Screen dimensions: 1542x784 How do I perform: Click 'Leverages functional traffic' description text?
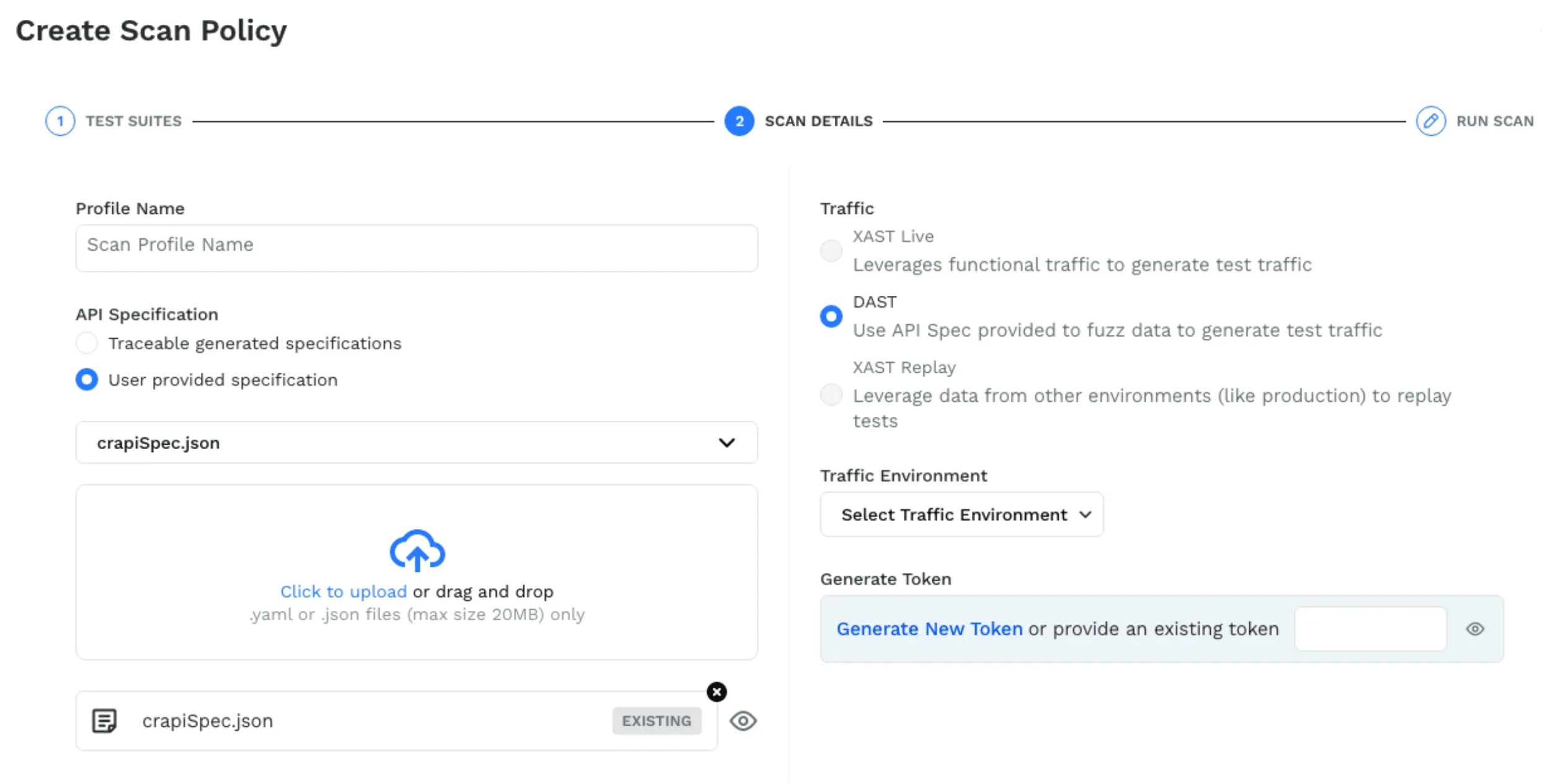[x=1082, y=265]
